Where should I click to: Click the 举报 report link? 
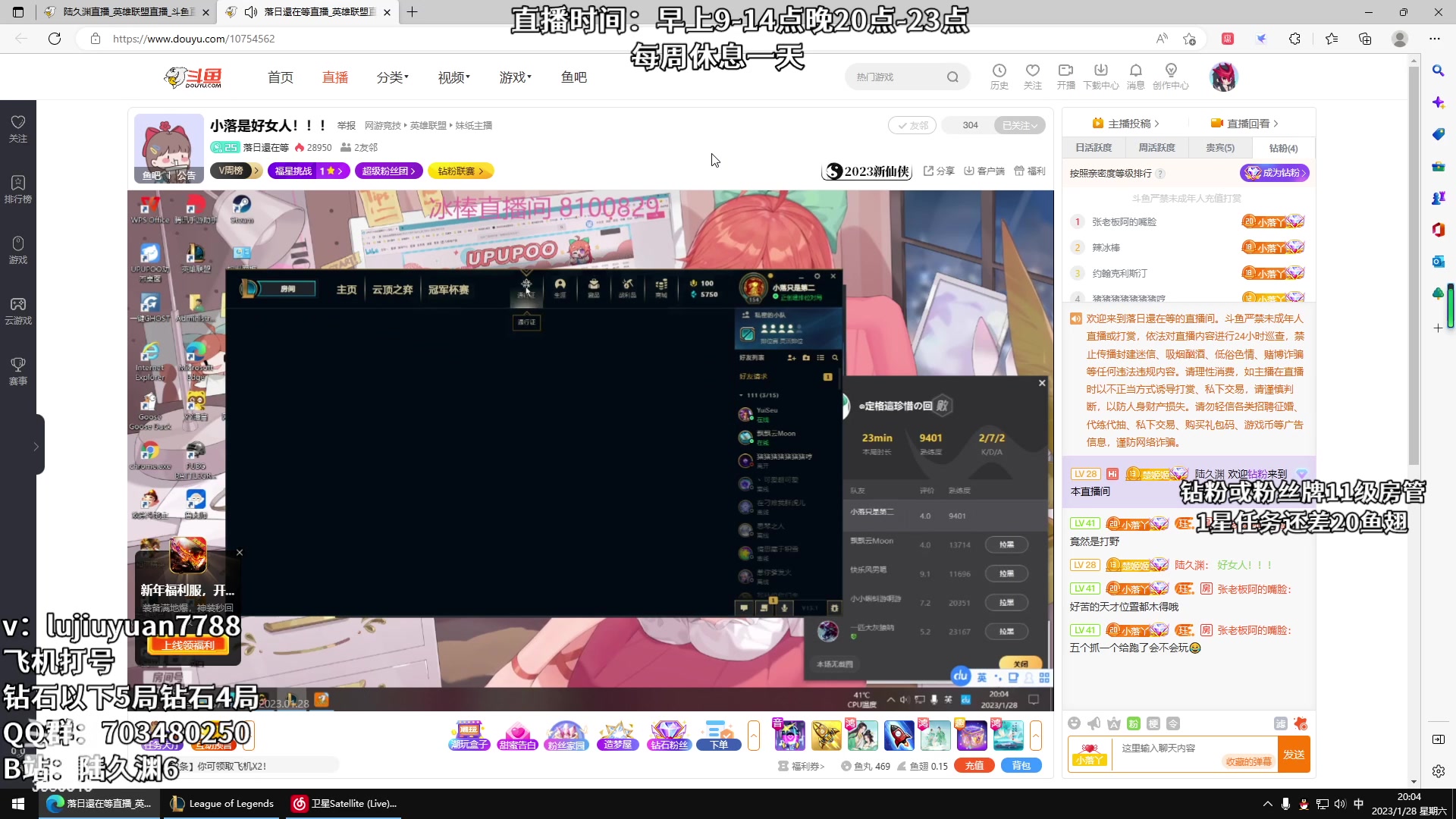[x=346, y=126]
